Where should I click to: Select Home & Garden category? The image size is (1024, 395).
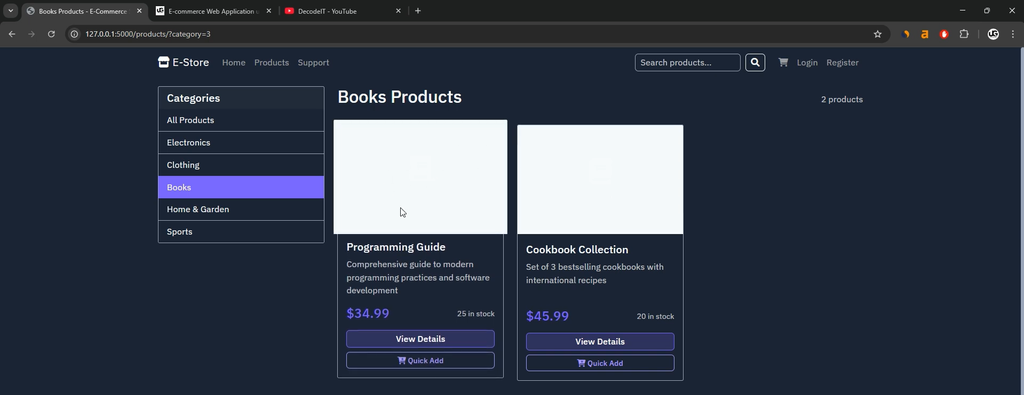pos(241,209)
